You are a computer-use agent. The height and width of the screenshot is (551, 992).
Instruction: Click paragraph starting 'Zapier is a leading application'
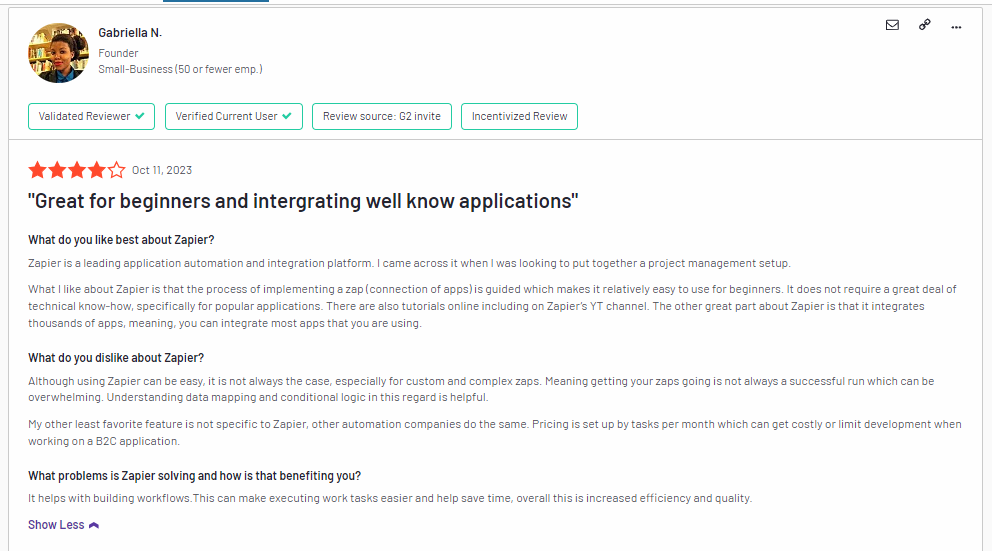pos(409,263)
